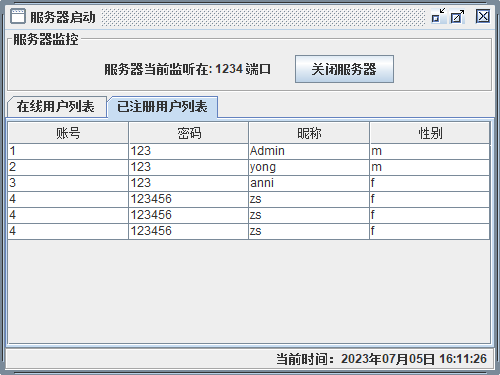Click the 关闭服务器 button

coord(344,69)
